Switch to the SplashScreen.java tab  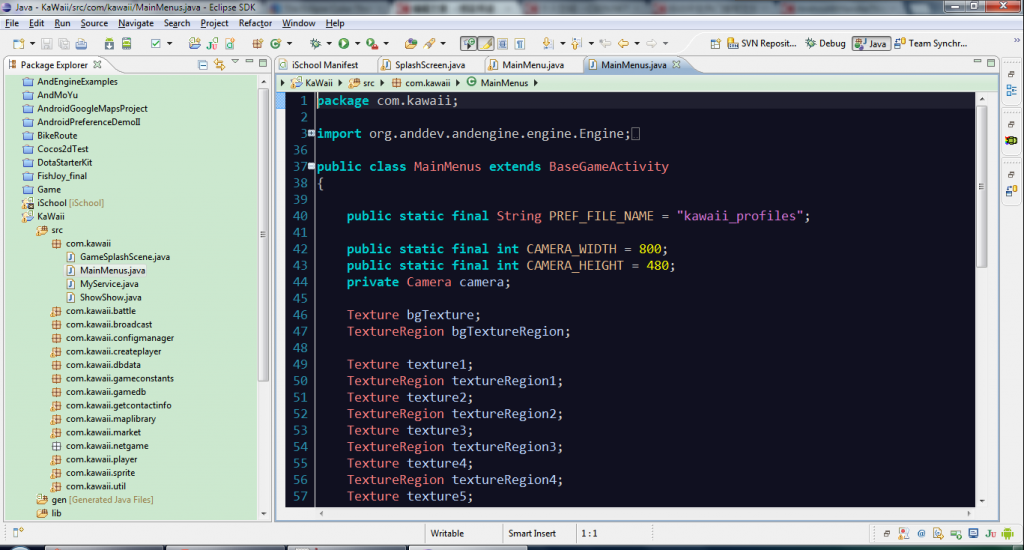430,65
